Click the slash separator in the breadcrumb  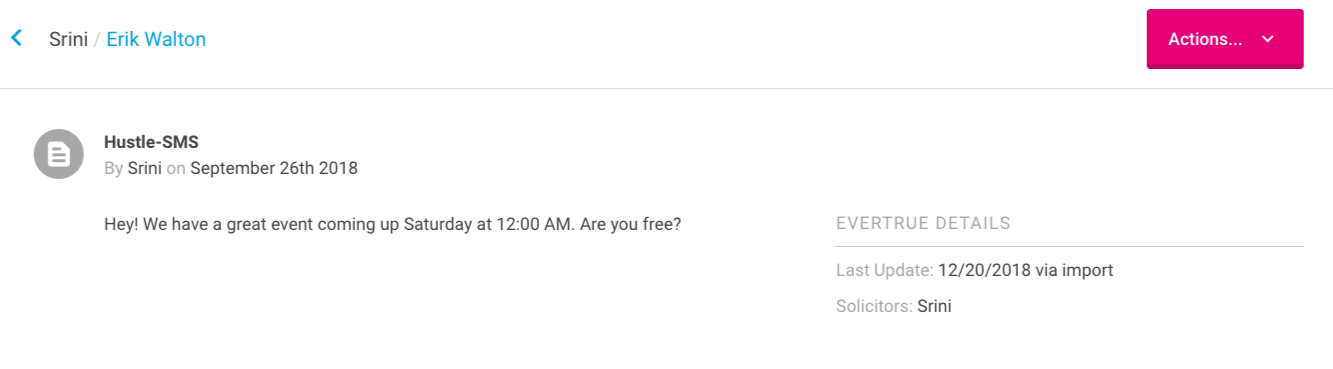(x=98, y=39)
